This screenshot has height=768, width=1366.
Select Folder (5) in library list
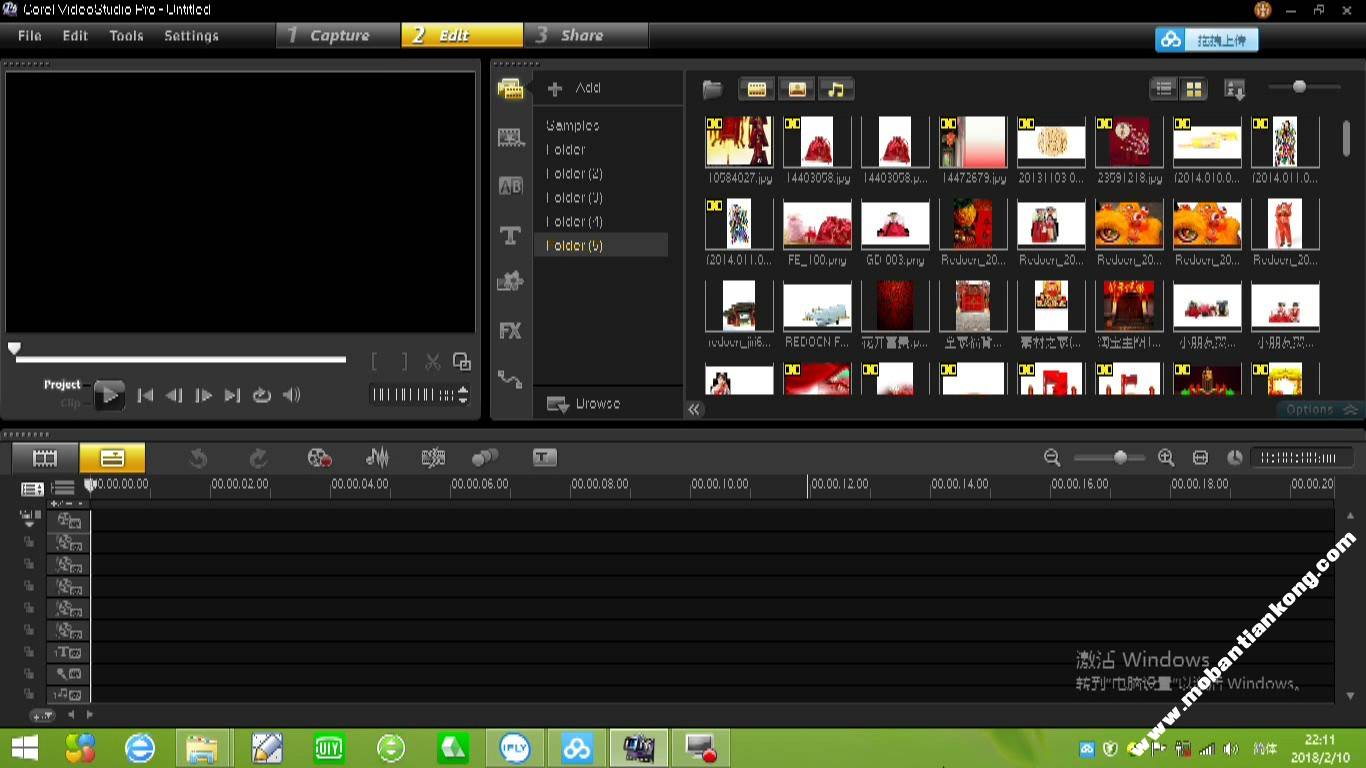[x=601, y=245]
